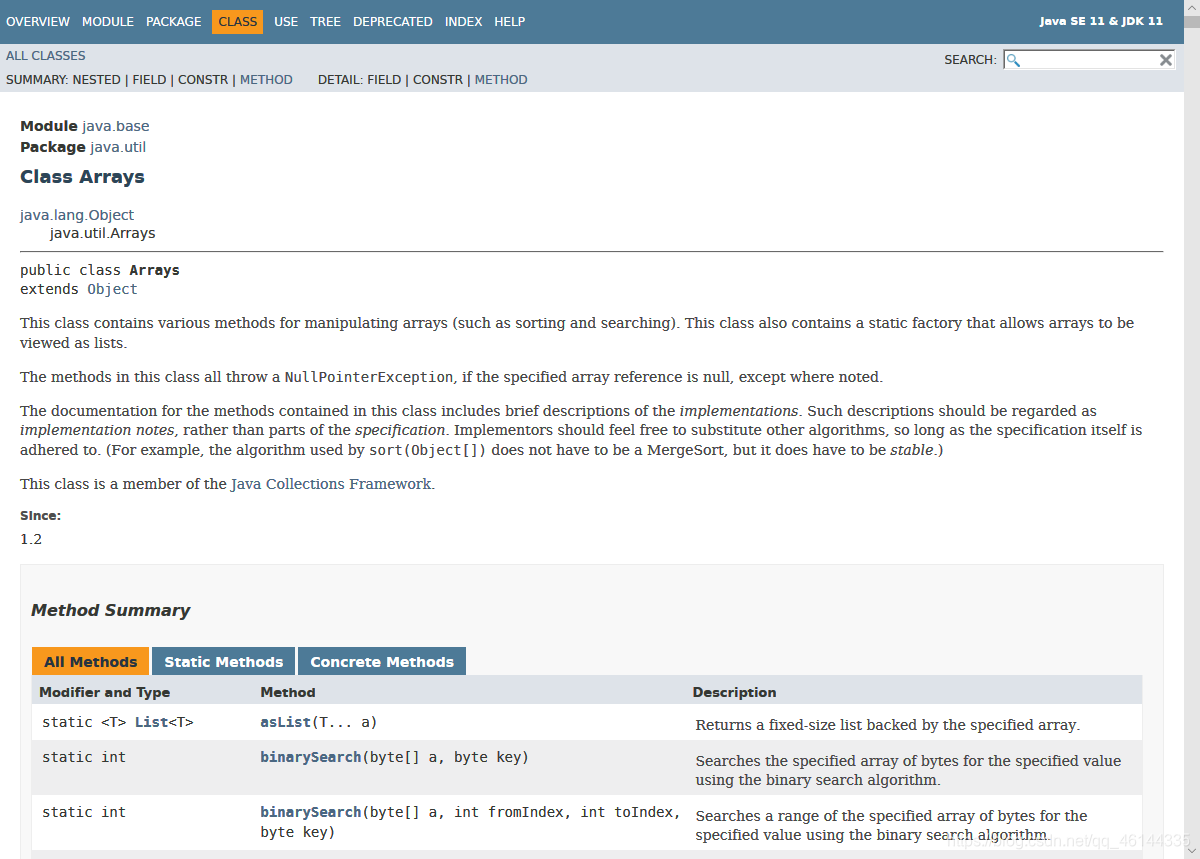Click the magnifier icon in search box

(1013, 60)
